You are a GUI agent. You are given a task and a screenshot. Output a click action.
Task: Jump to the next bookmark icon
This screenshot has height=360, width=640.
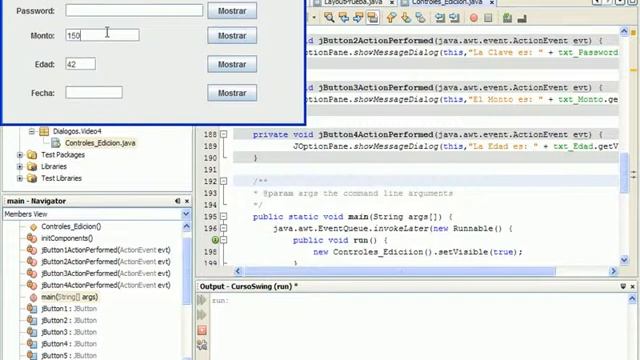(406, 18)
